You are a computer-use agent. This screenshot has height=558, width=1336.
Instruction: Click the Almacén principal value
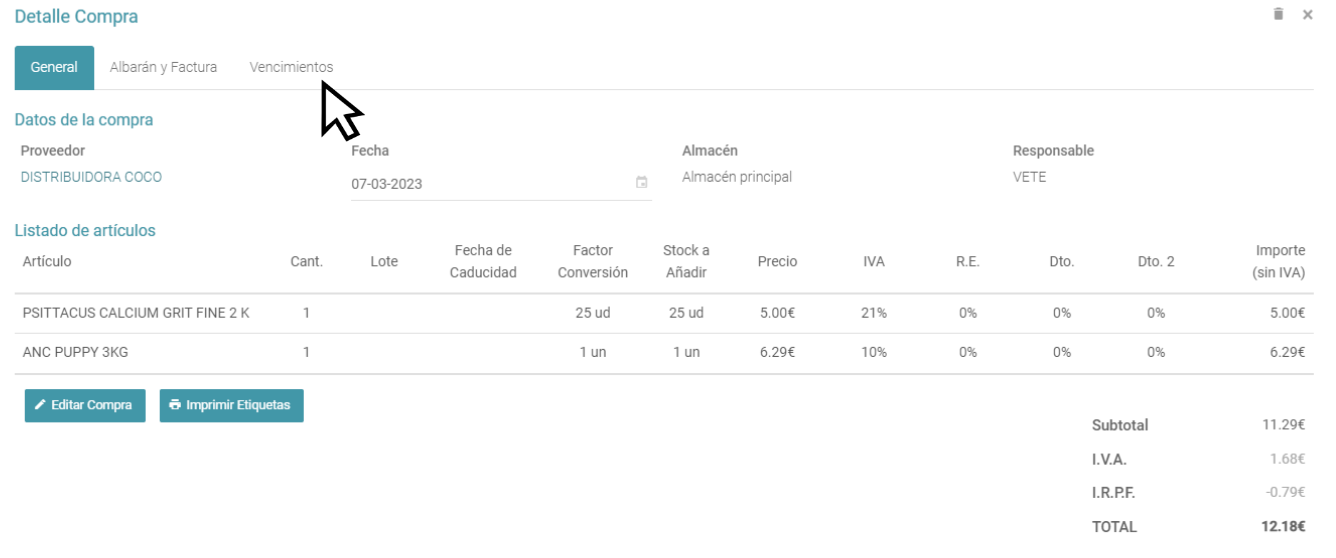[737, 177]
